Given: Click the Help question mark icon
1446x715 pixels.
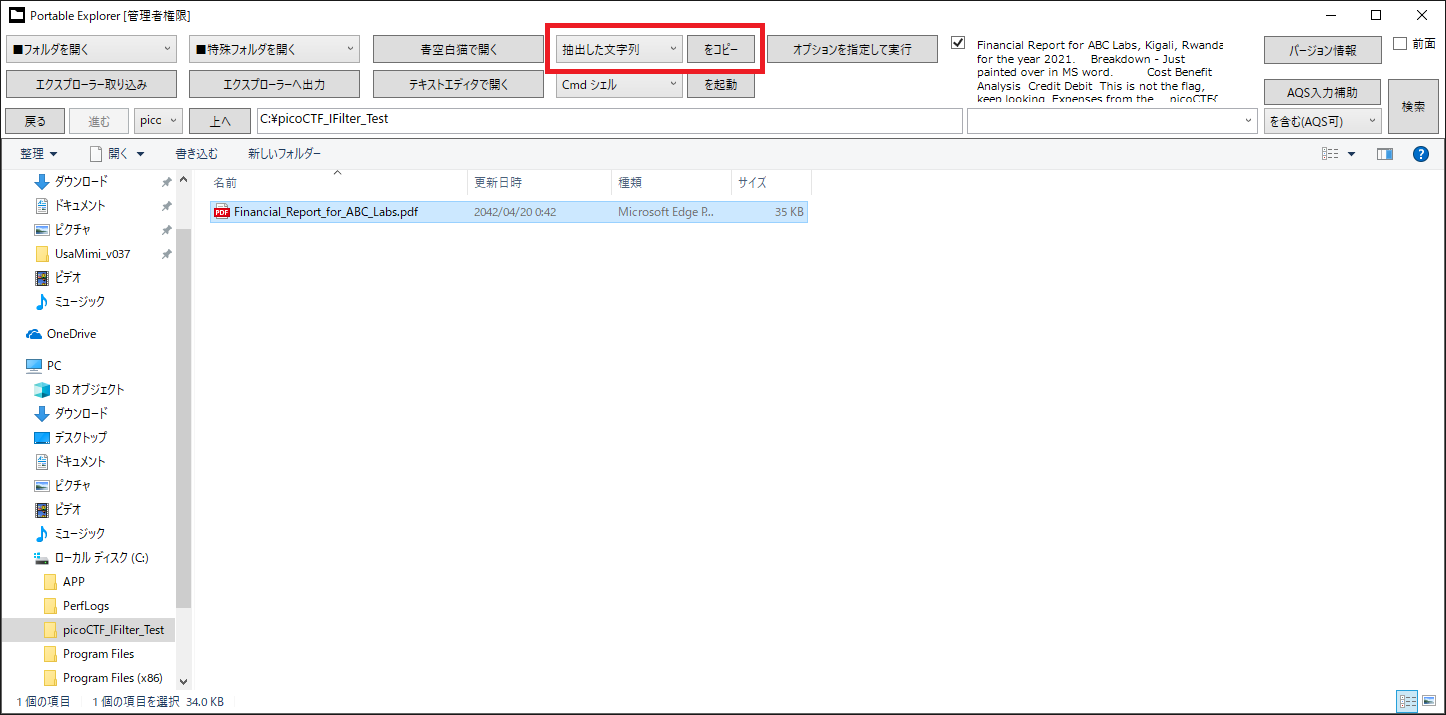Looking at the screenshot, I should 1421,153.
